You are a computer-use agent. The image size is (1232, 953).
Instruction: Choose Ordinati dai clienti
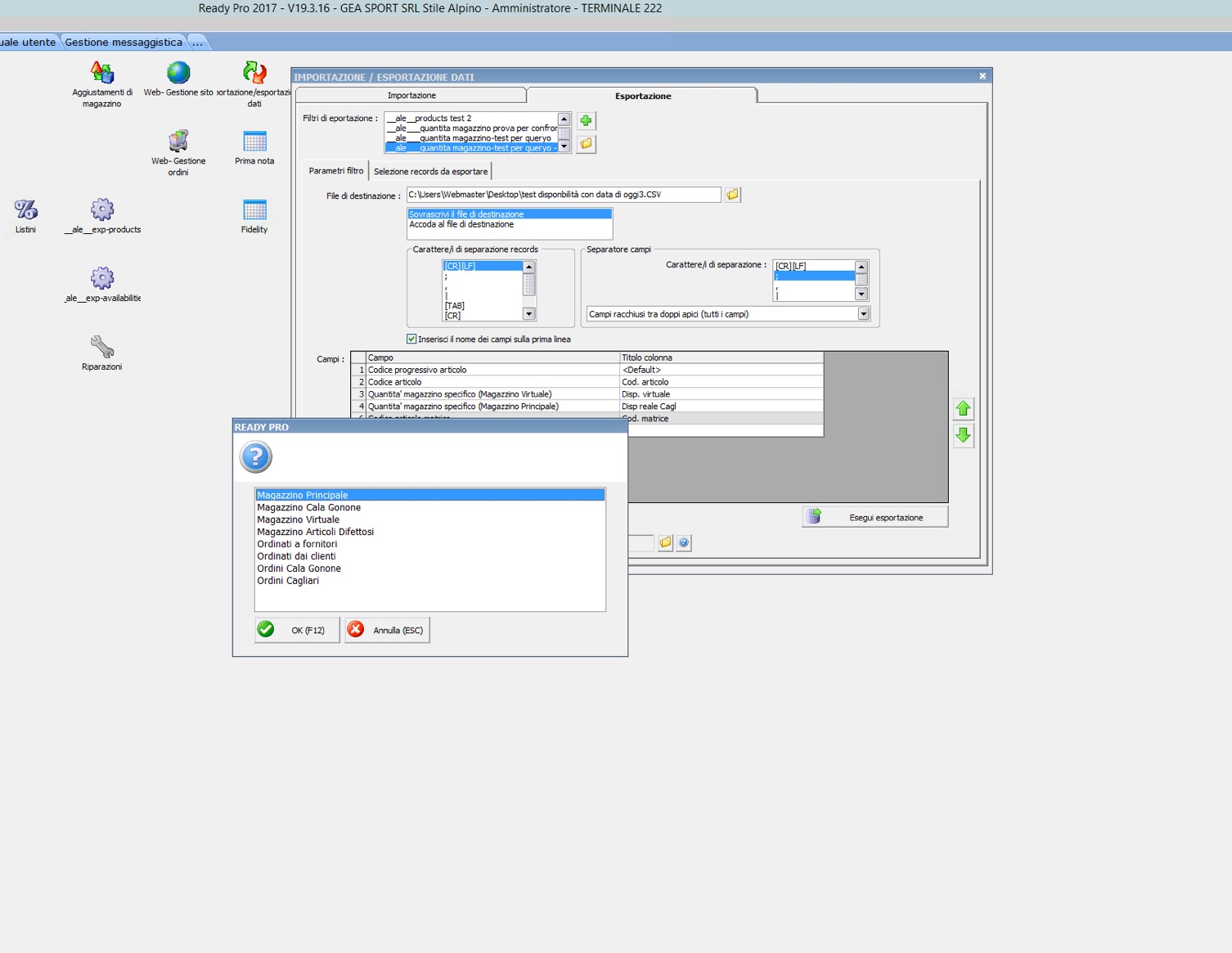point(429,556)
